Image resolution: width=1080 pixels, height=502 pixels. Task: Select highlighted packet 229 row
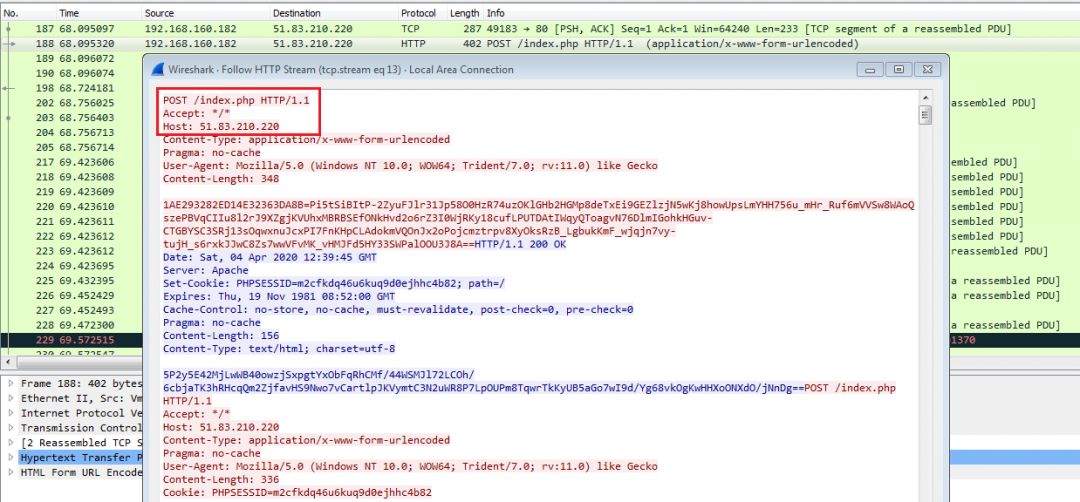(70, 340)
